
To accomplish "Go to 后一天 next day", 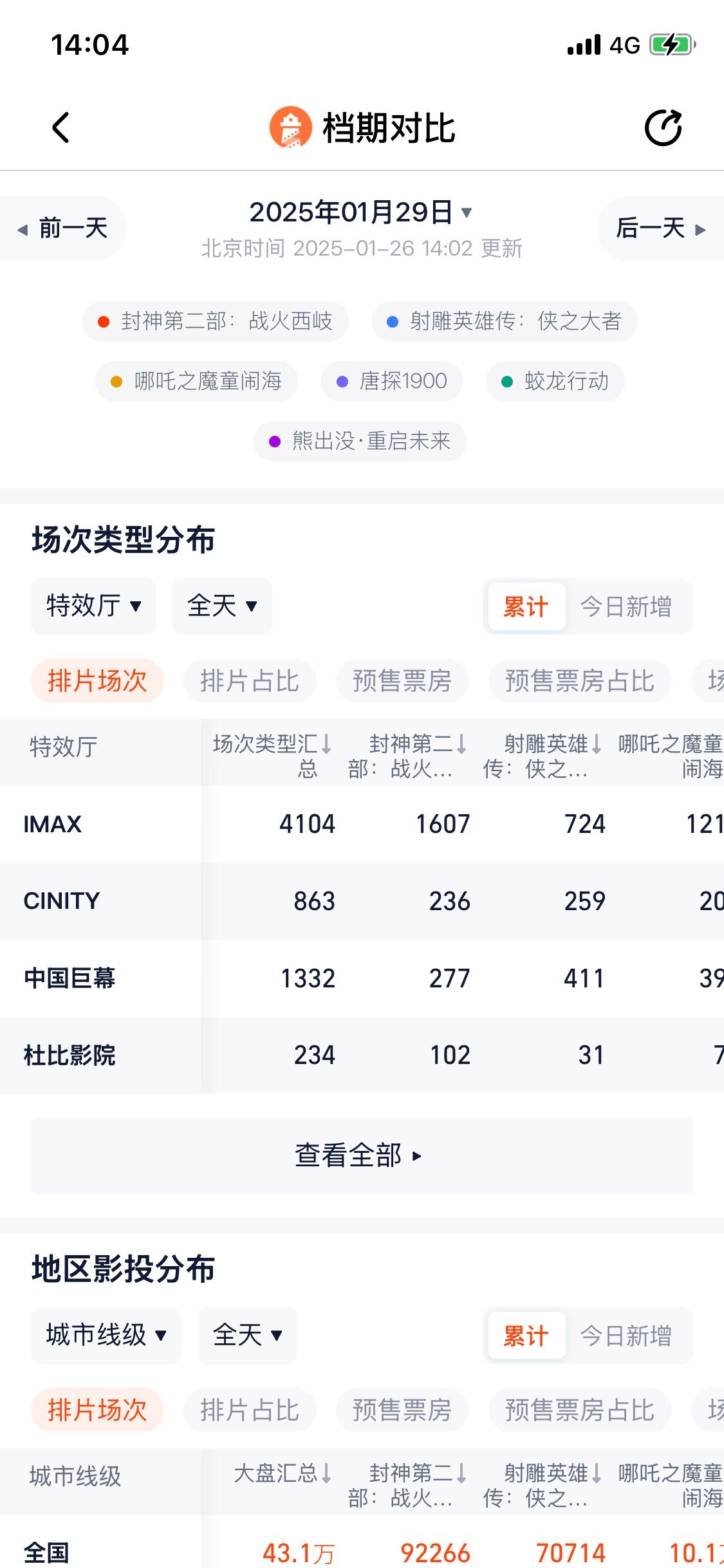I will tap(660, 229).
